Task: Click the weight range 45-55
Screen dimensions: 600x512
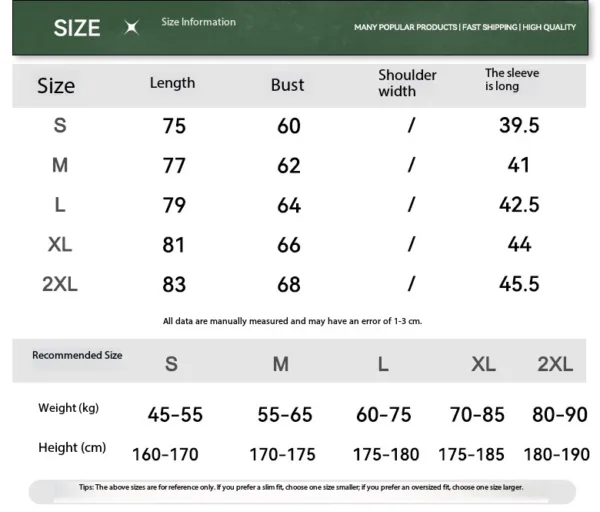Action: (x=175, y=414)
